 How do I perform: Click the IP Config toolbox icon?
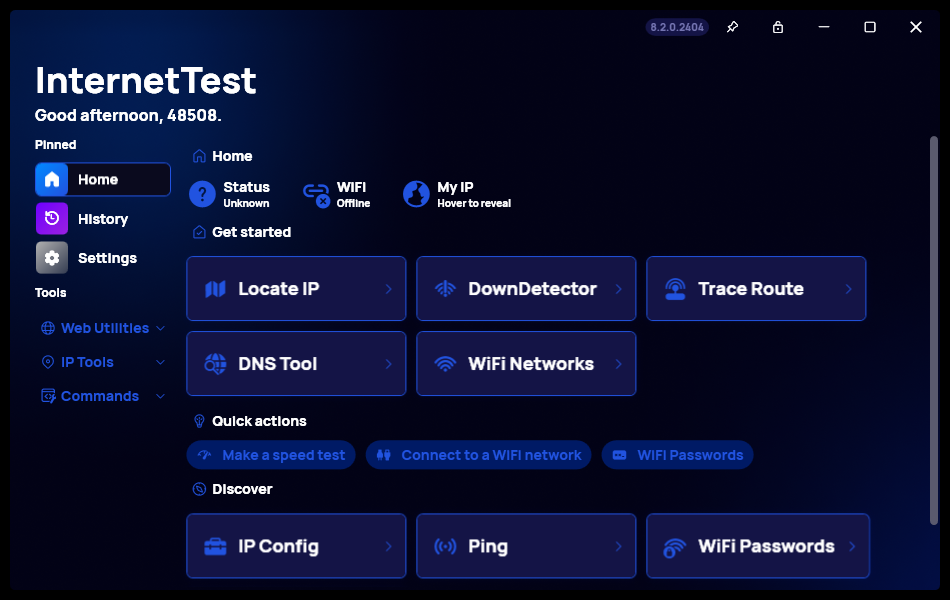pos(215,547)
